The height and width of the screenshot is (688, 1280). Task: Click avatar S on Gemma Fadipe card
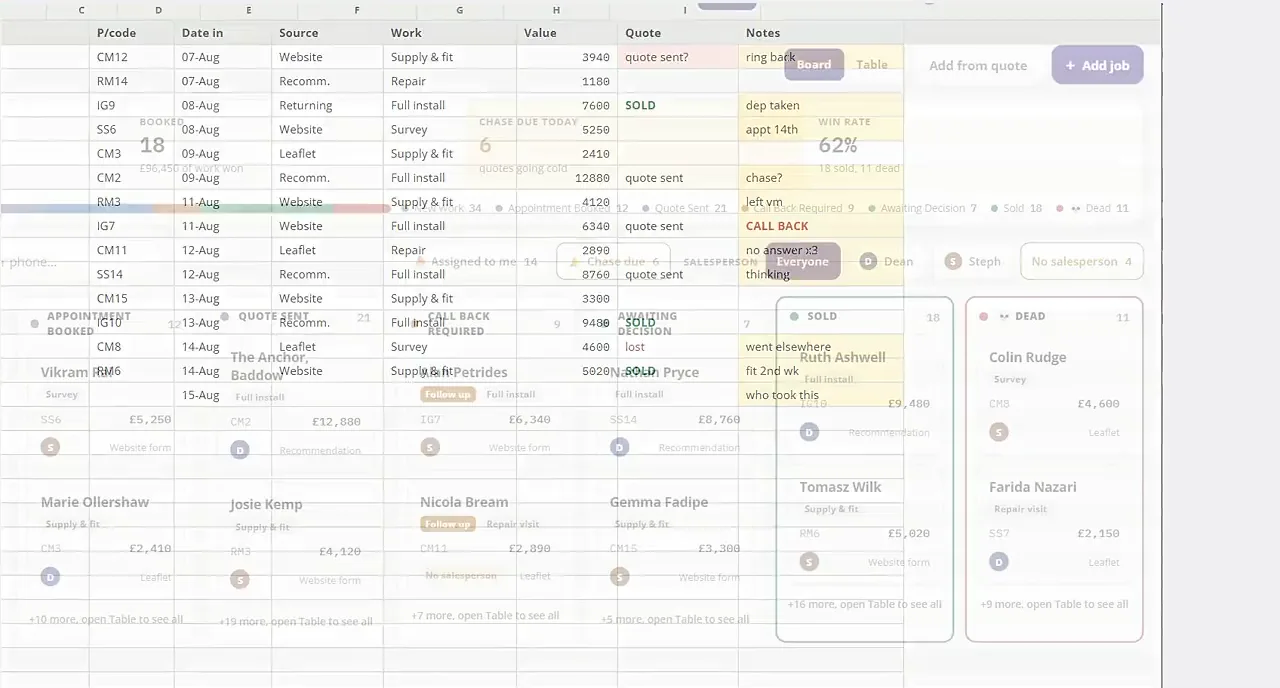click(619, 577)
